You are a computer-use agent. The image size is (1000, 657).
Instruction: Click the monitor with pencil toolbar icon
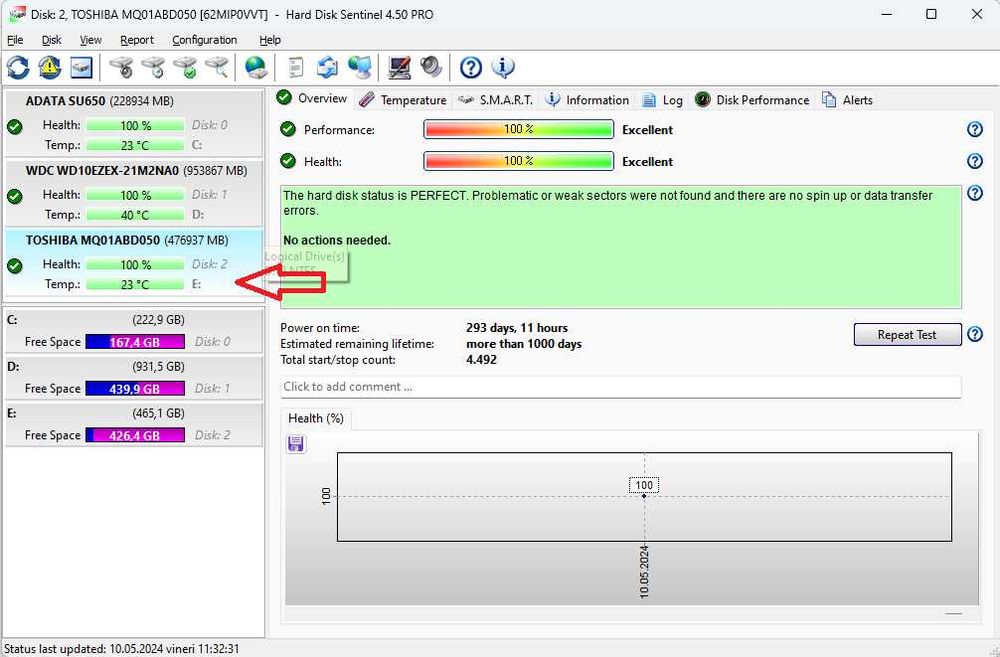point(399,67)
